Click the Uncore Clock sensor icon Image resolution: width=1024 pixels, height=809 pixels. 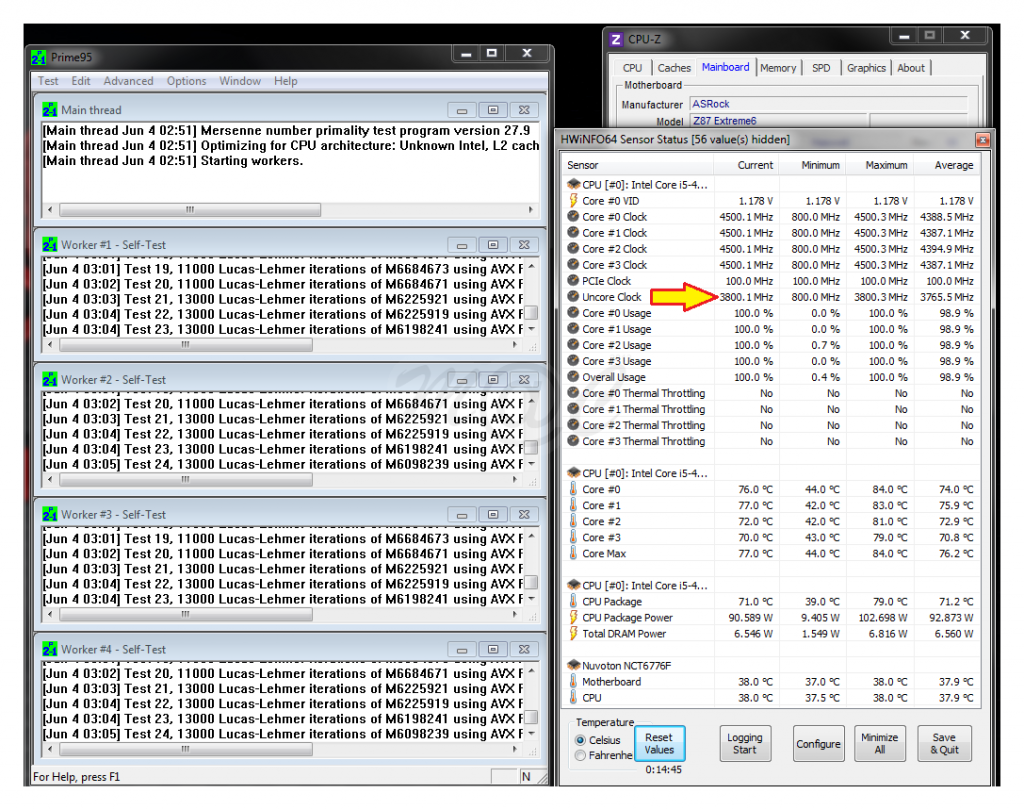(573, 297)
